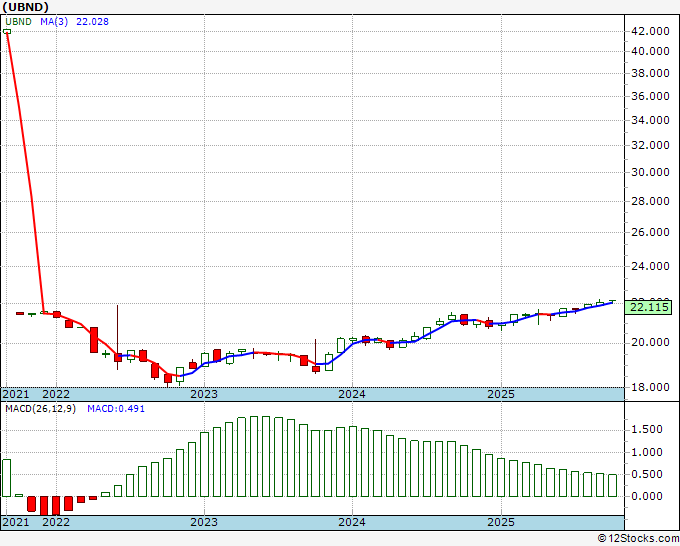Viewport: 680px width, 546px height.
Task: Click the first candle at 42.000
Action: click(7, 31)
